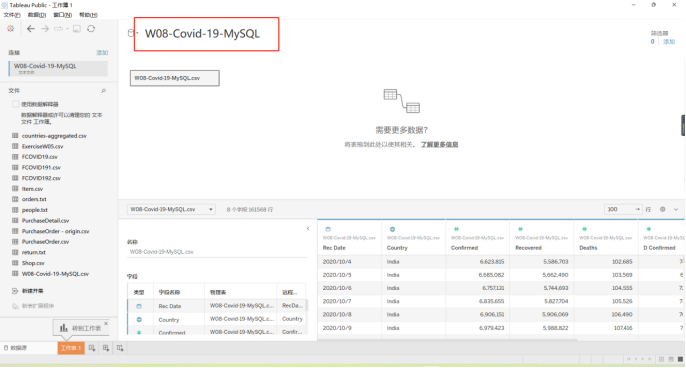
Task: Select FCOVID19.csv in file list
Action: (39, 157)
